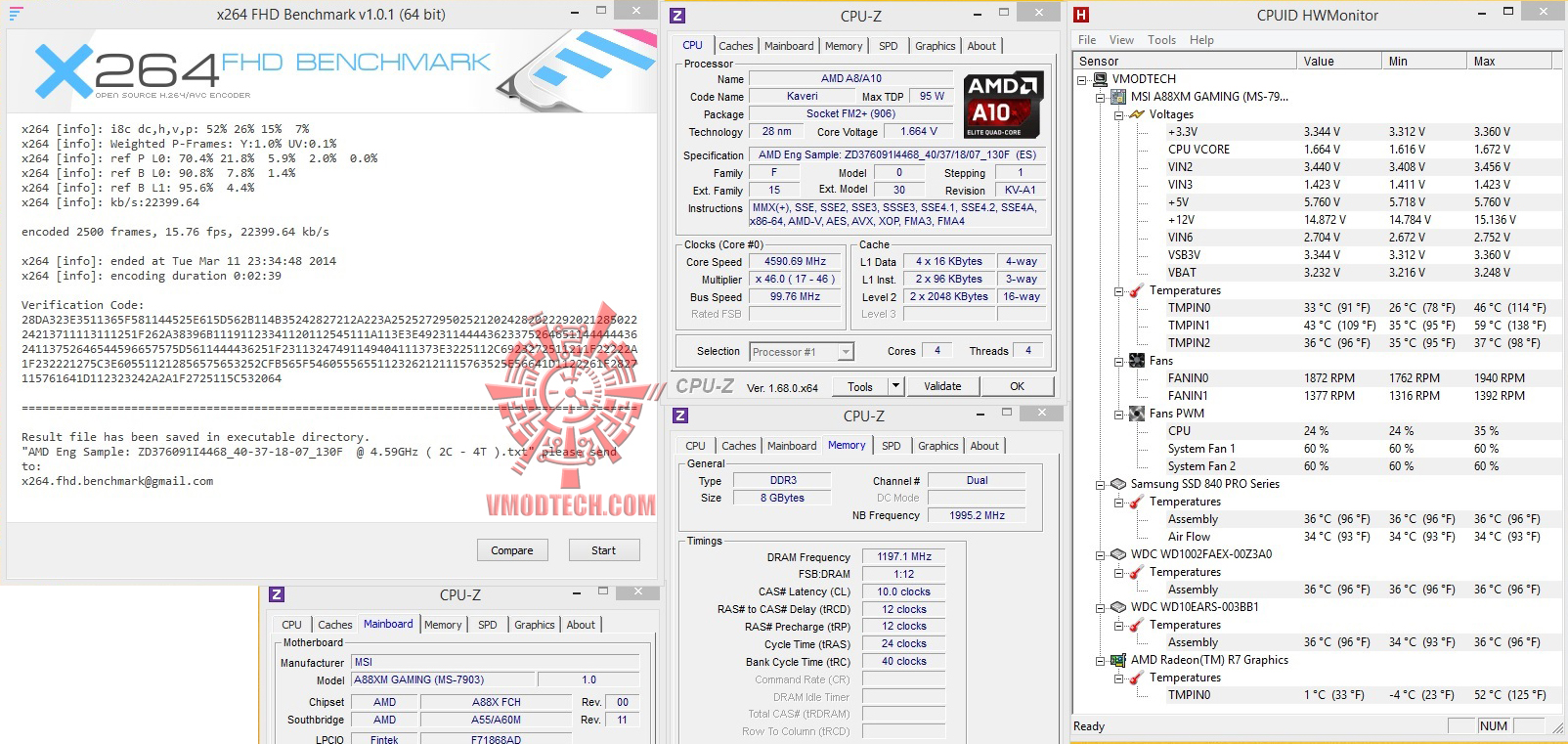Select the VBAT voltage row
Image resolution: width=1568 pixels, height=744 pixels.
click(1317, 273)
